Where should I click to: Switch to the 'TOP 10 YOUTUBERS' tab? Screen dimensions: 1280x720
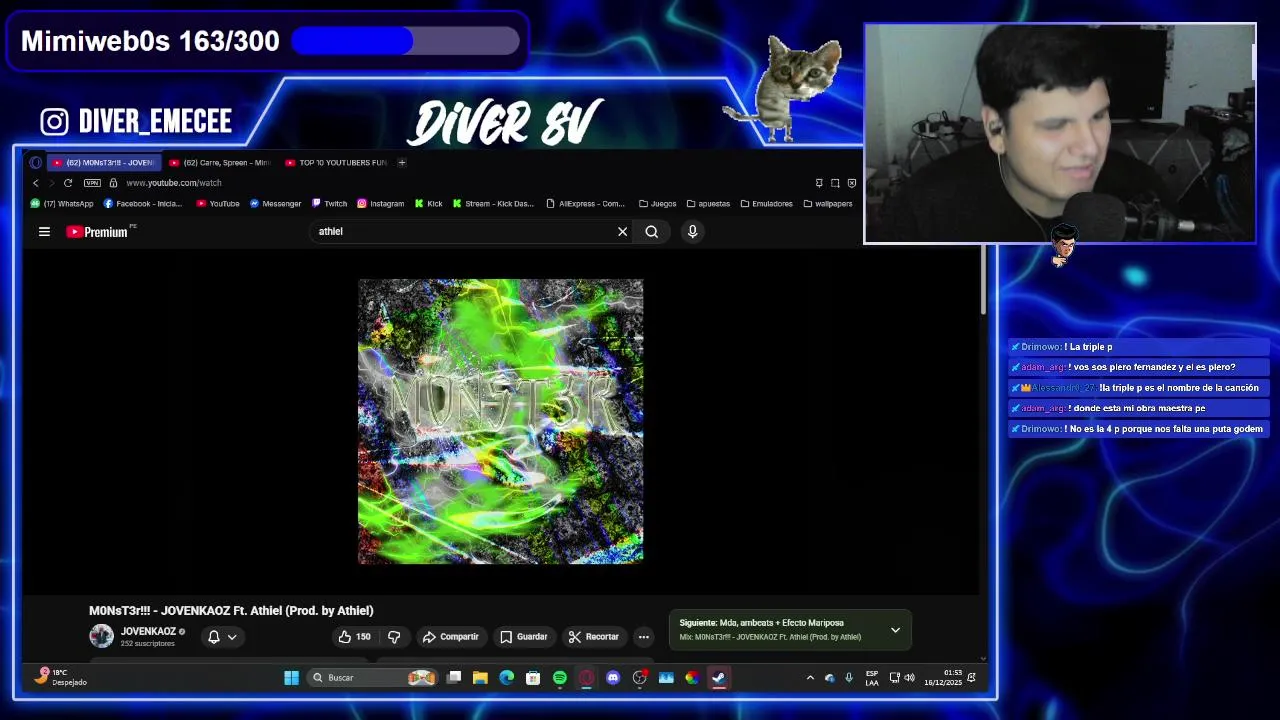(336, 162)
